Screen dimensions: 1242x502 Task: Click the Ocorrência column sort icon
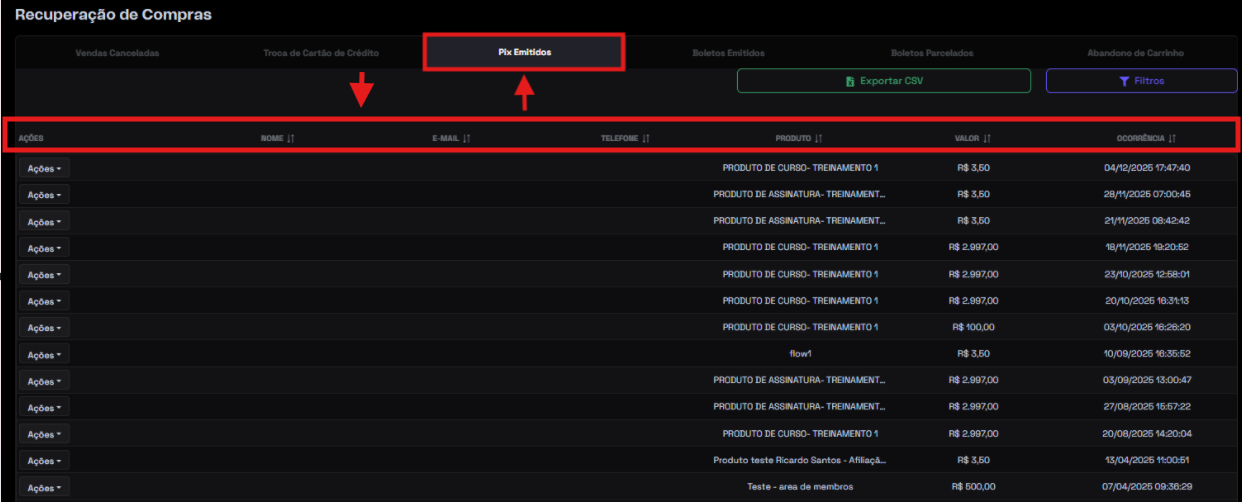tap(1172, 138)
